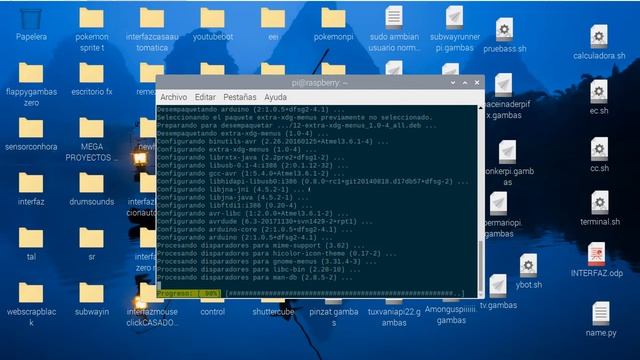This screenshot has height=360, width=640.
Task: Select the sr folder icon
Action: click(x=91, y=238)
